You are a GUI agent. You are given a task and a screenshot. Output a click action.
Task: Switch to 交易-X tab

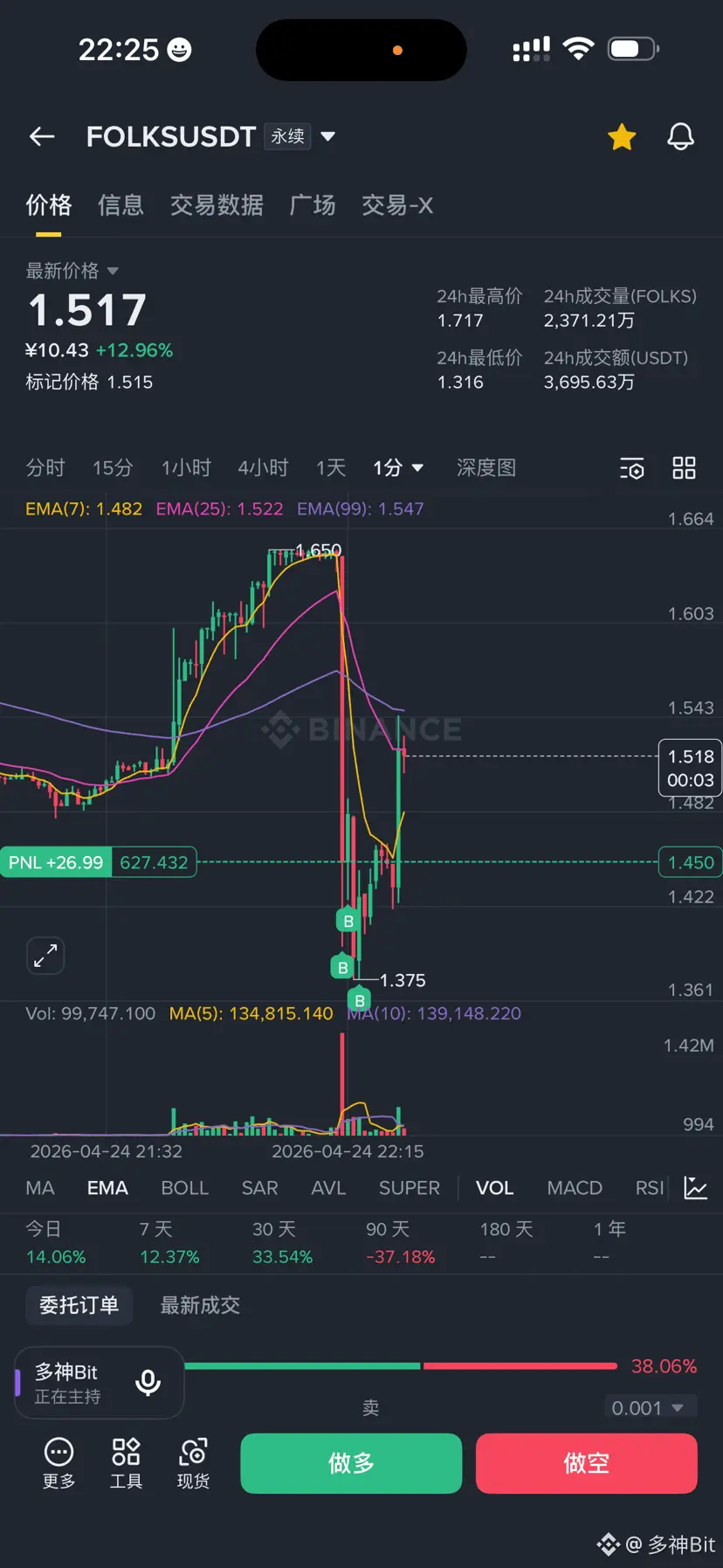point(397,205)
